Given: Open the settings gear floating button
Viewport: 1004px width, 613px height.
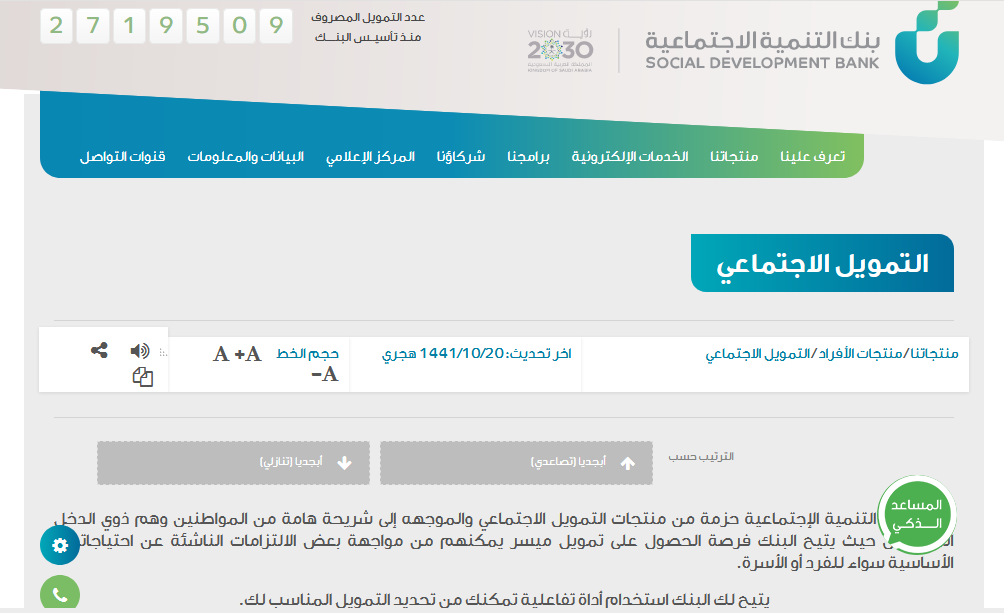Looking at the screenshot, I should pyautogui.click(x=60, y=545).
